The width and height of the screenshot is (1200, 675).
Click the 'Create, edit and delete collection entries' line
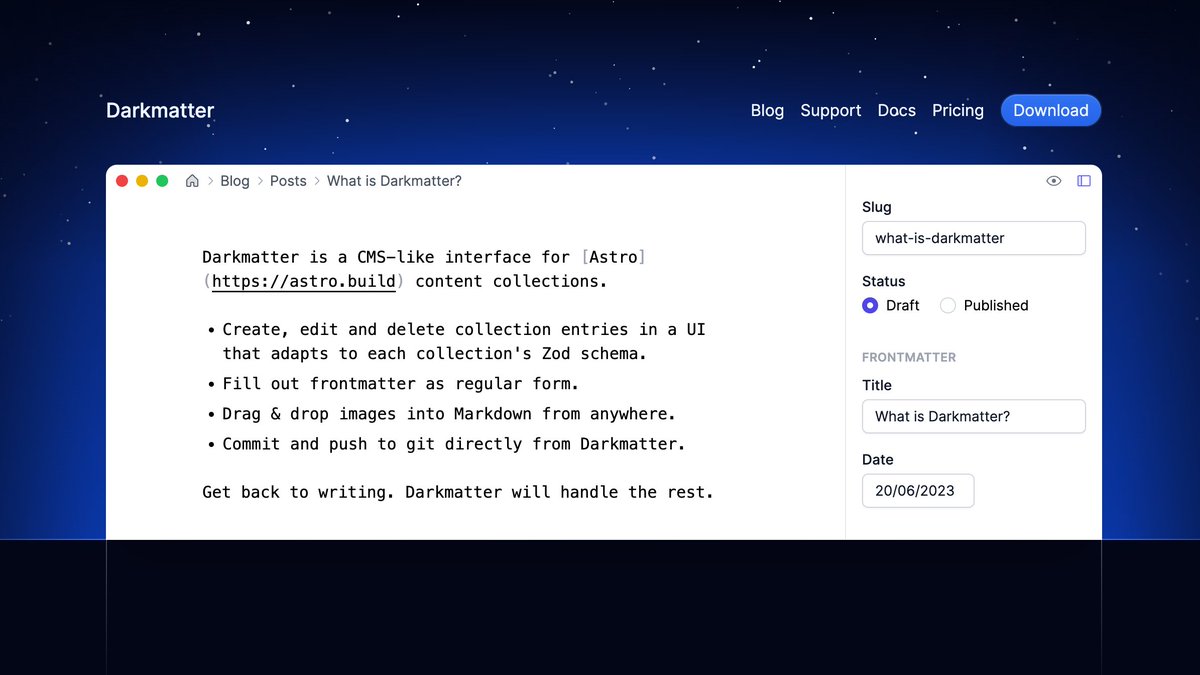click(464, 341)
